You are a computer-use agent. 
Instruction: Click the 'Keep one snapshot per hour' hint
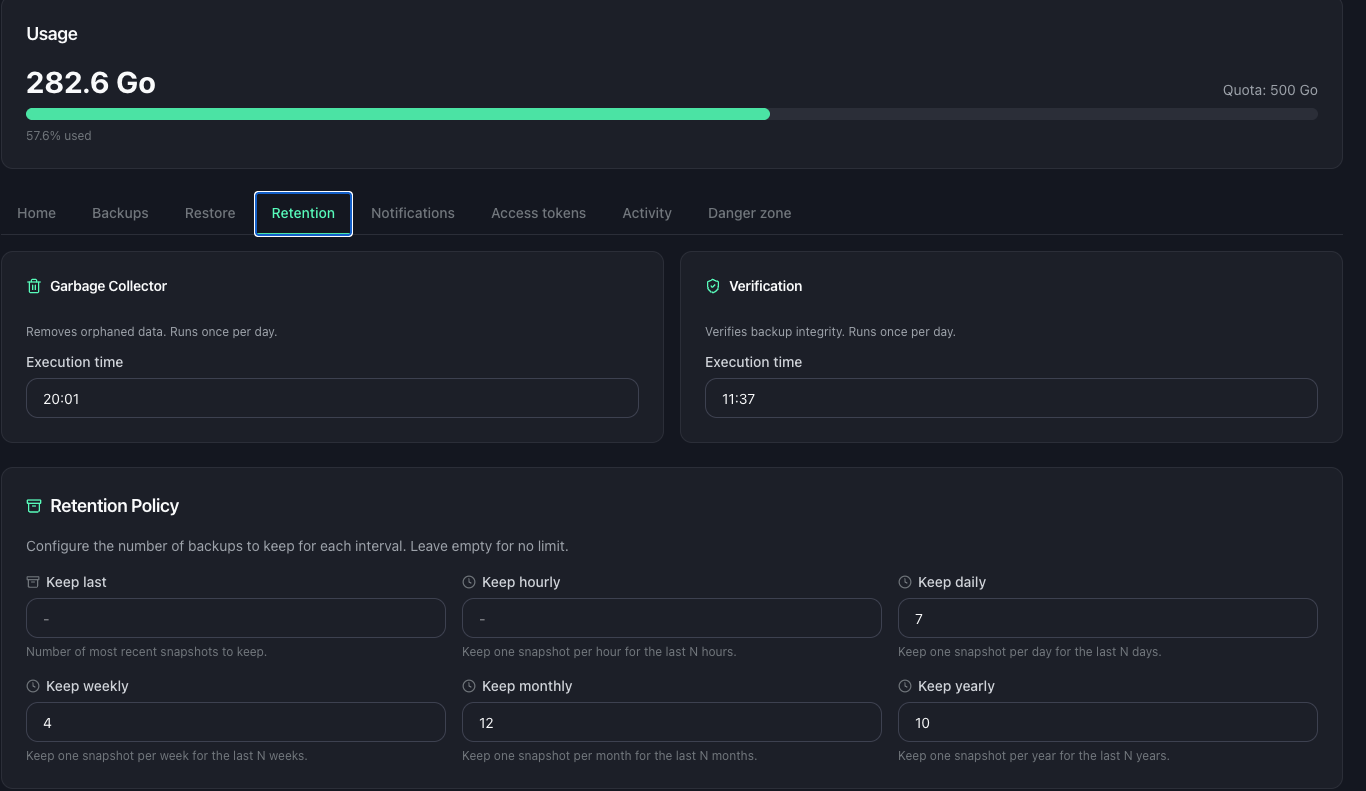pyautogui.click(x=599, y=652)
